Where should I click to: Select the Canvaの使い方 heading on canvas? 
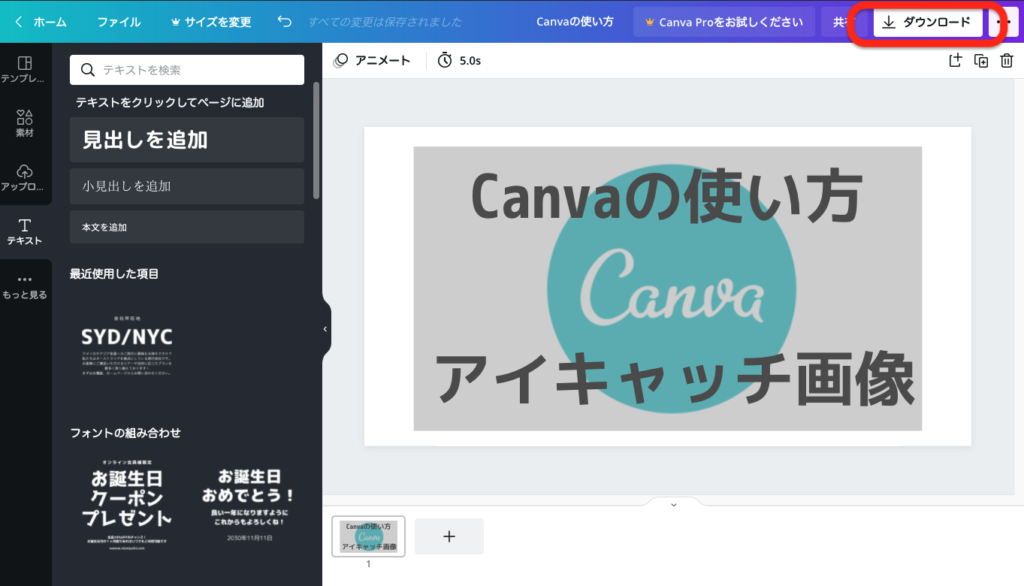[666, 195]
